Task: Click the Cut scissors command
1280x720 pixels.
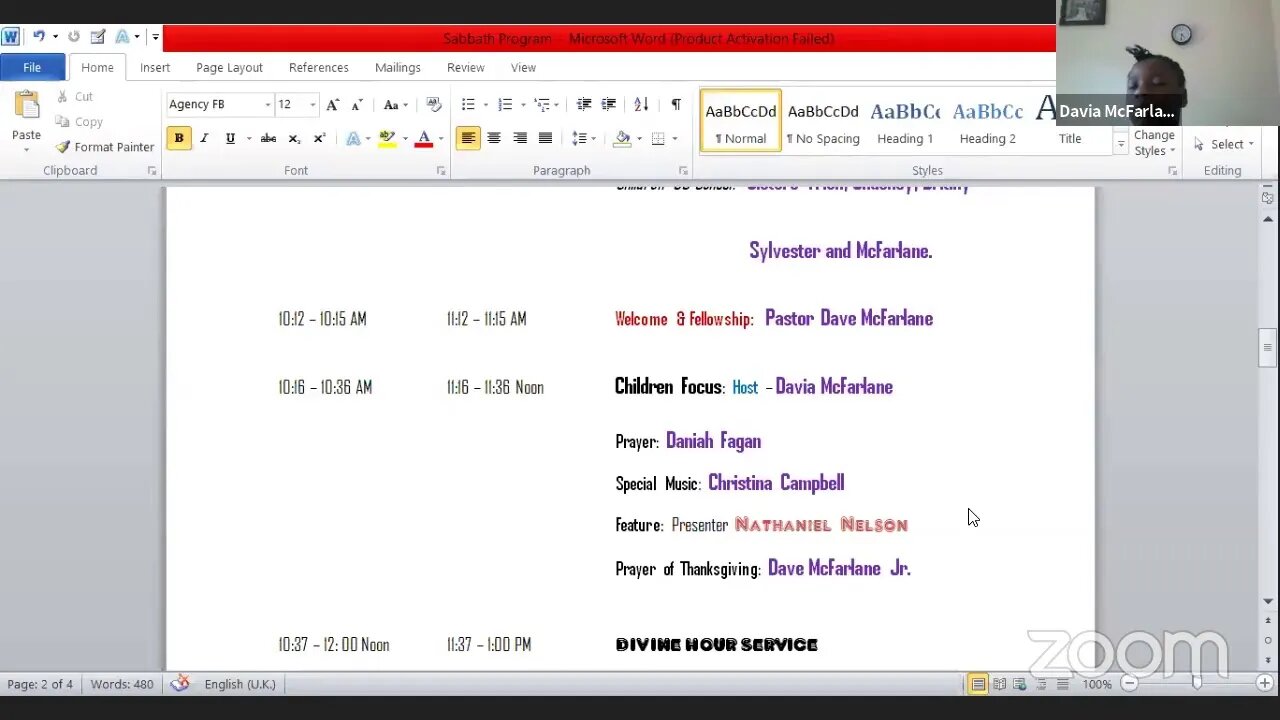Action: coord(74,97)
